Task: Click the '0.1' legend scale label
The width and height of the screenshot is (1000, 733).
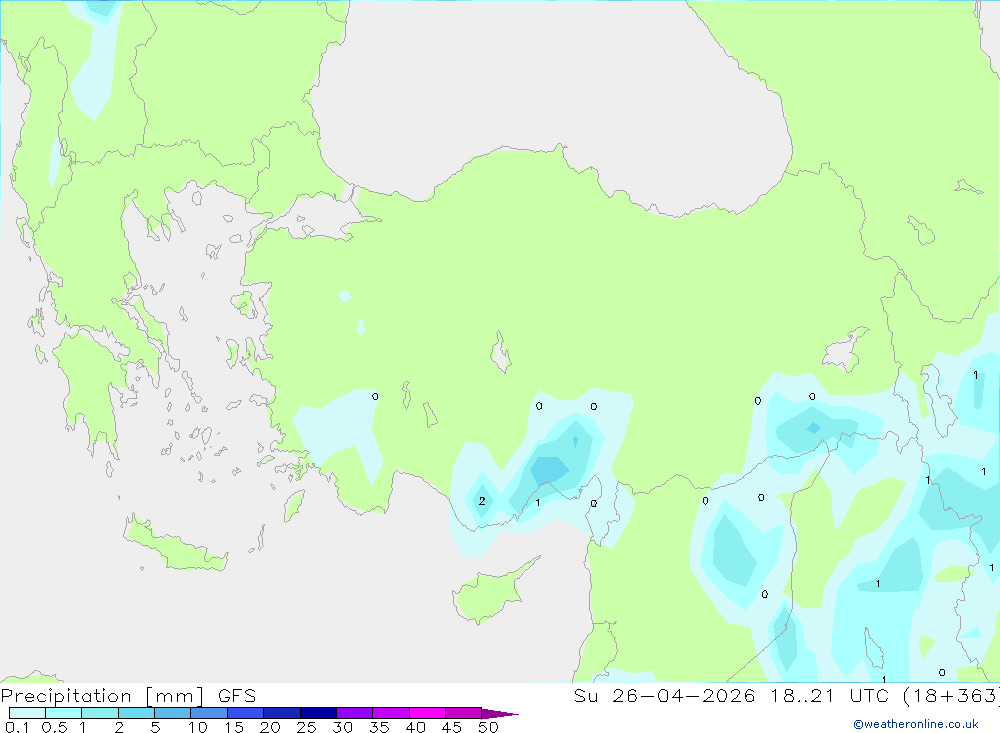Action: click(17, 727)
